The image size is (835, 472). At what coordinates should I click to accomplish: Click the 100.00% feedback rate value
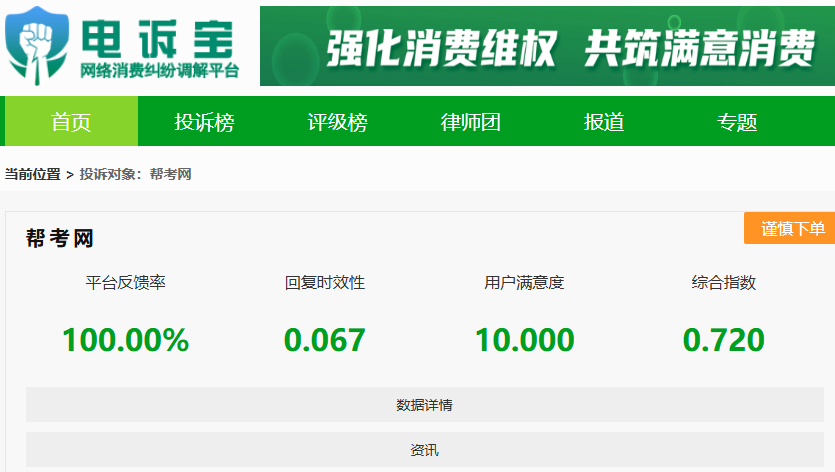click(126, 340)
